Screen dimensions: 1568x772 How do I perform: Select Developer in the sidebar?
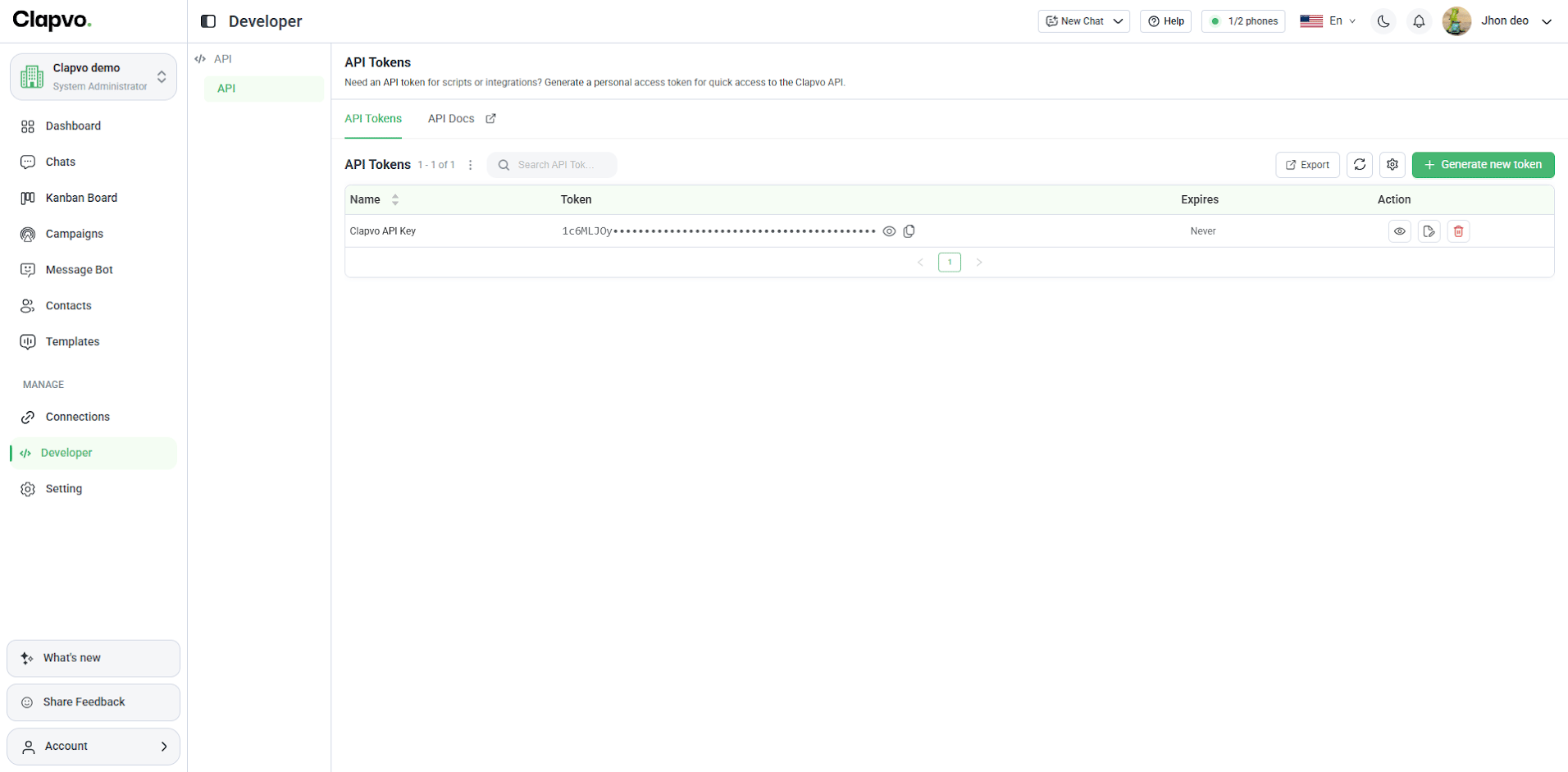93,453
